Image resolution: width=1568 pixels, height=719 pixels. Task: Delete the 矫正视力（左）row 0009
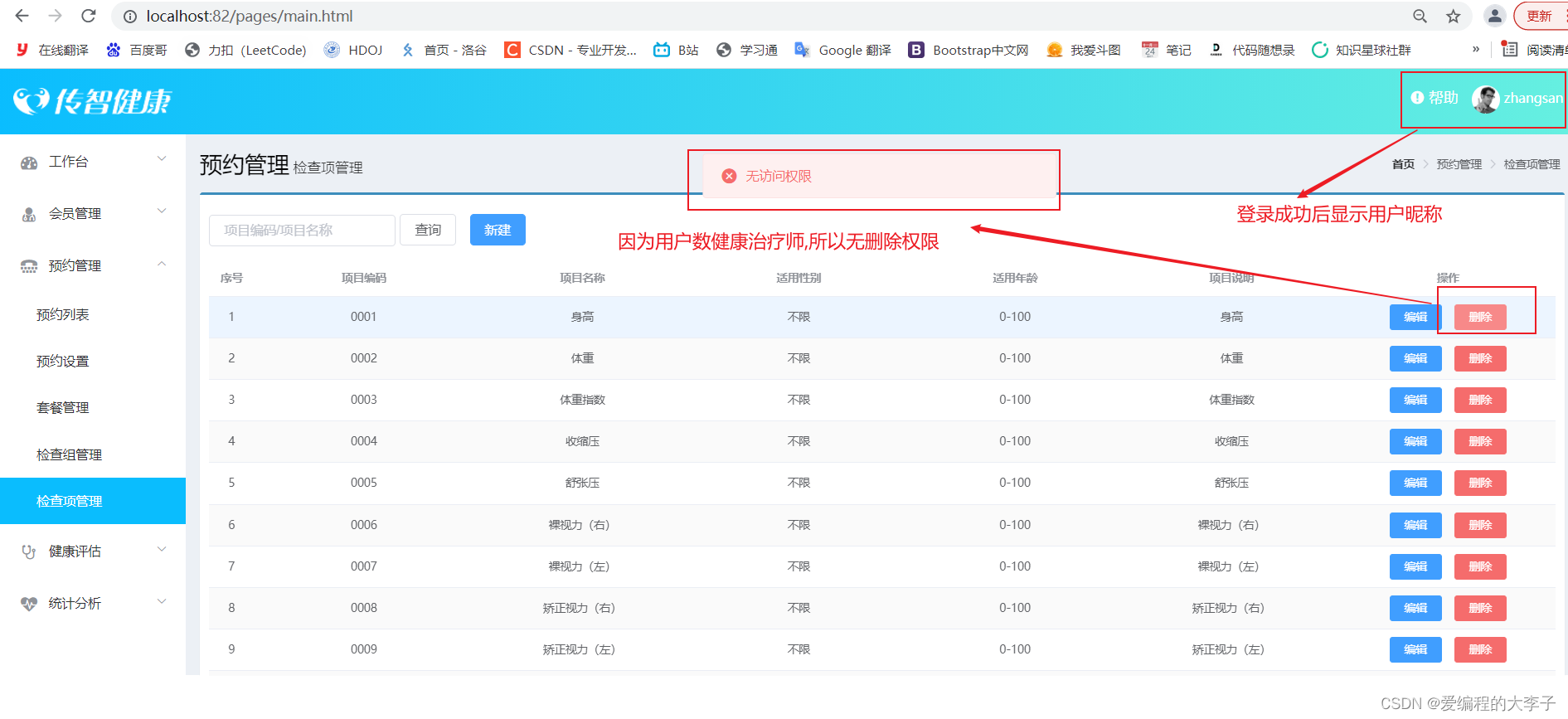tap(1480, 649)
